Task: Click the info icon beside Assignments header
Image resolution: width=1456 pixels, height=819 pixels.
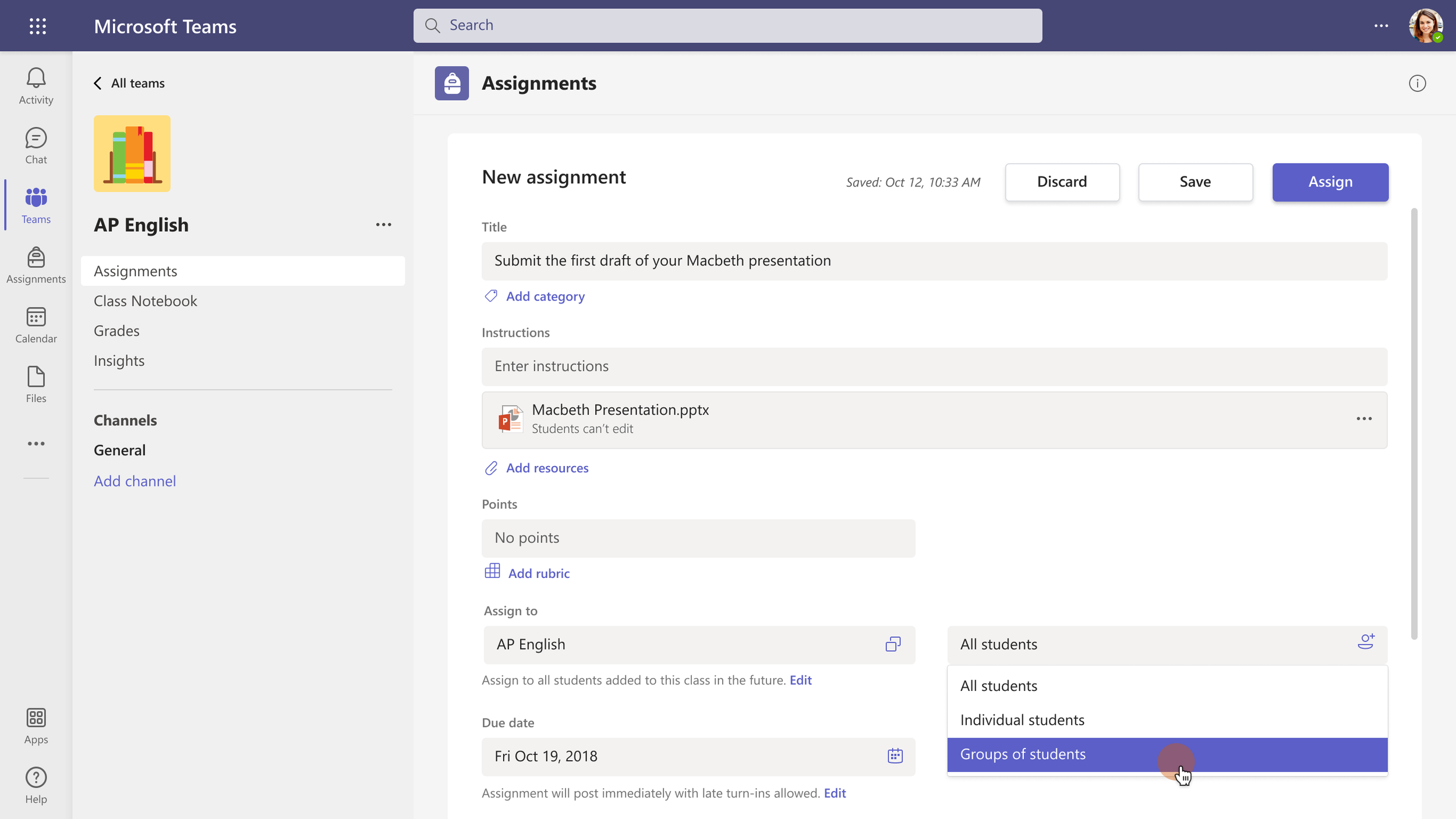Action: [1417, 83]
